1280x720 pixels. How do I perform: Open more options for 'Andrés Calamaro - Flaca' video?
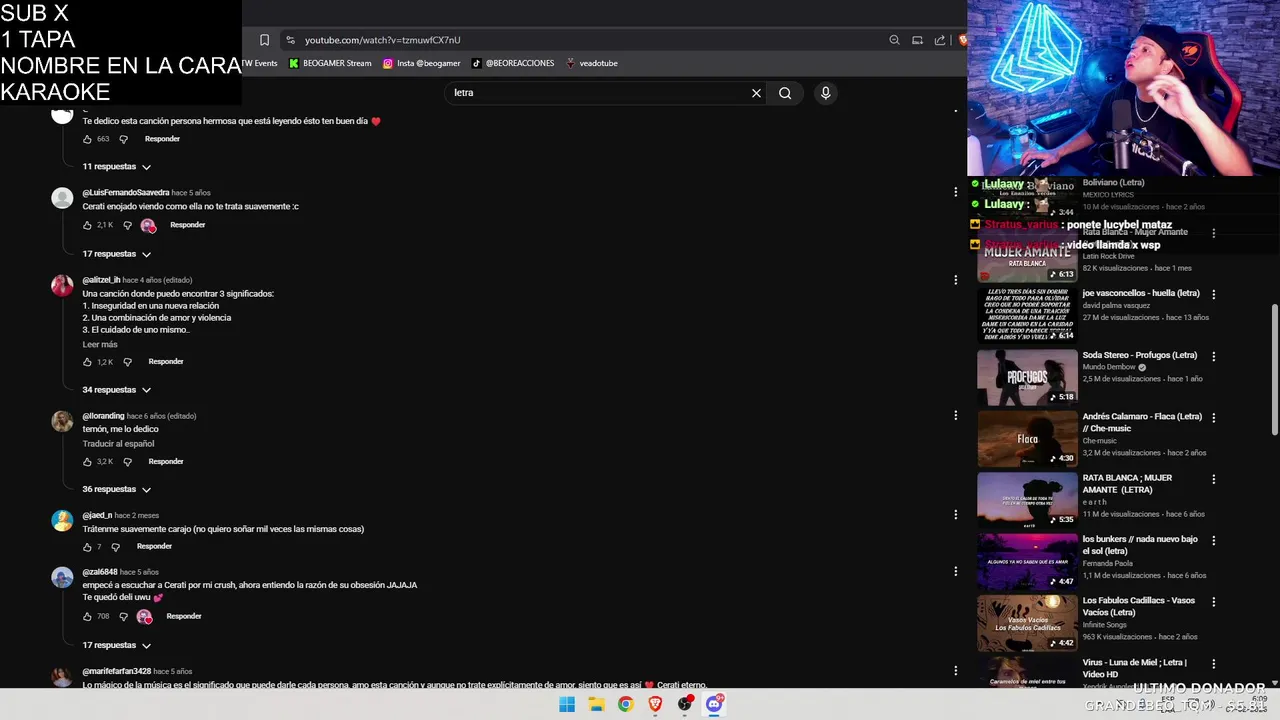1213,418
